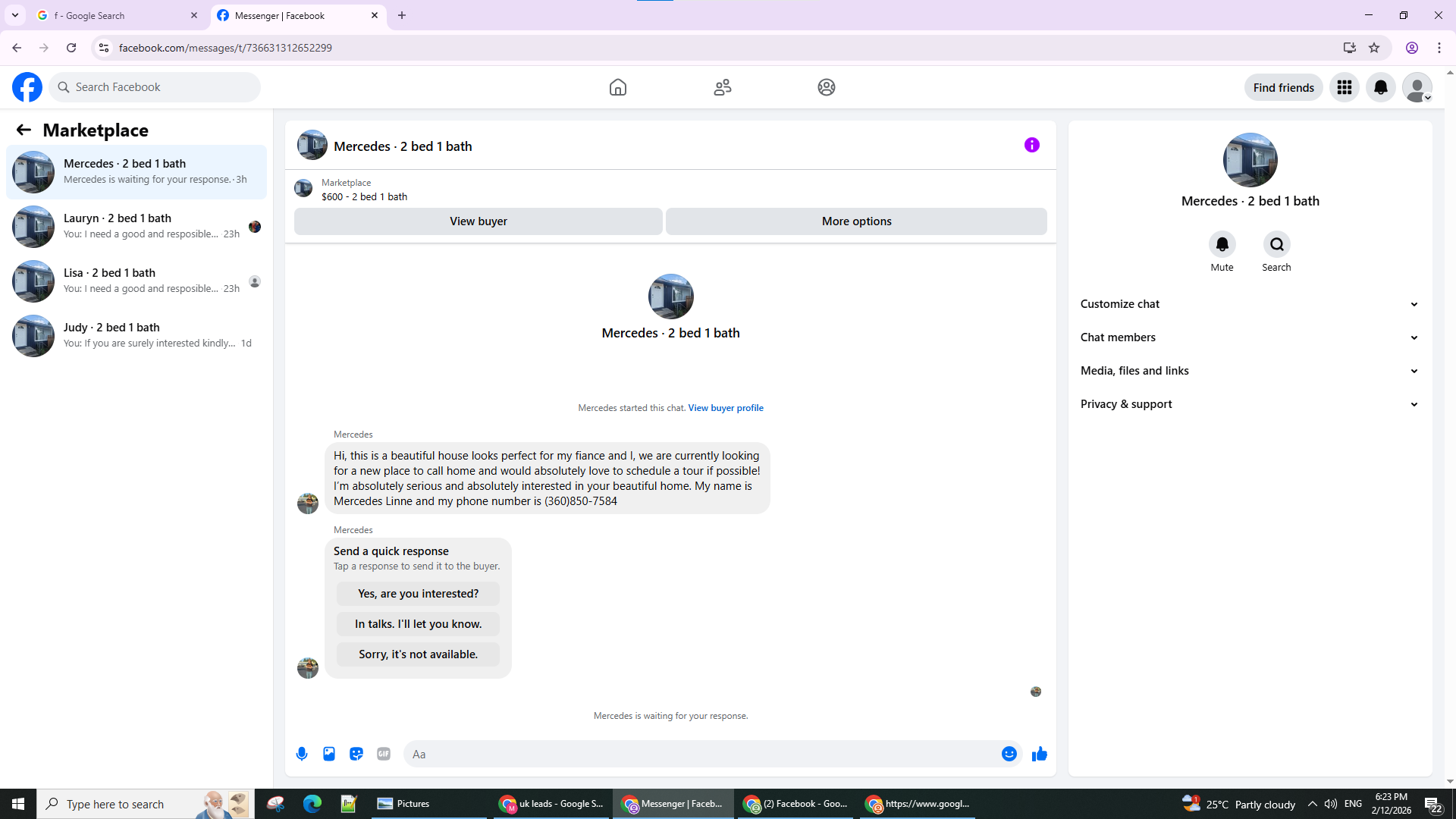
Task: Go back to the previous page
Action: (17, 48)
